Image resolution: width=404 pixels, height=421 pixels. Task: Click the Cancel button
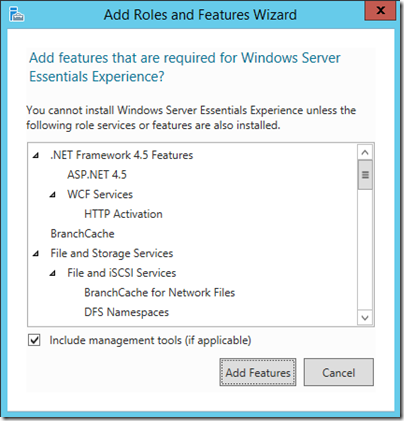click(x=339, y=372)
